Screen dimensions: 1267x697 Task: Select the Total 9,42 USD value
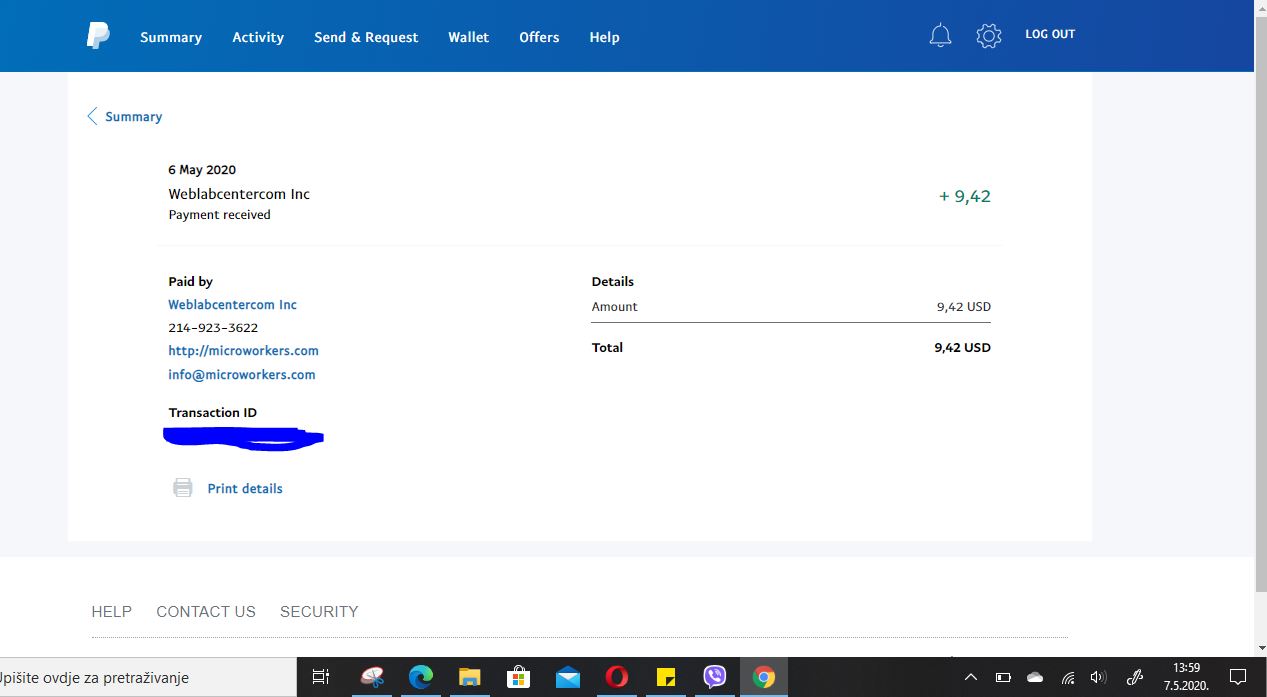tap(962, 347)
